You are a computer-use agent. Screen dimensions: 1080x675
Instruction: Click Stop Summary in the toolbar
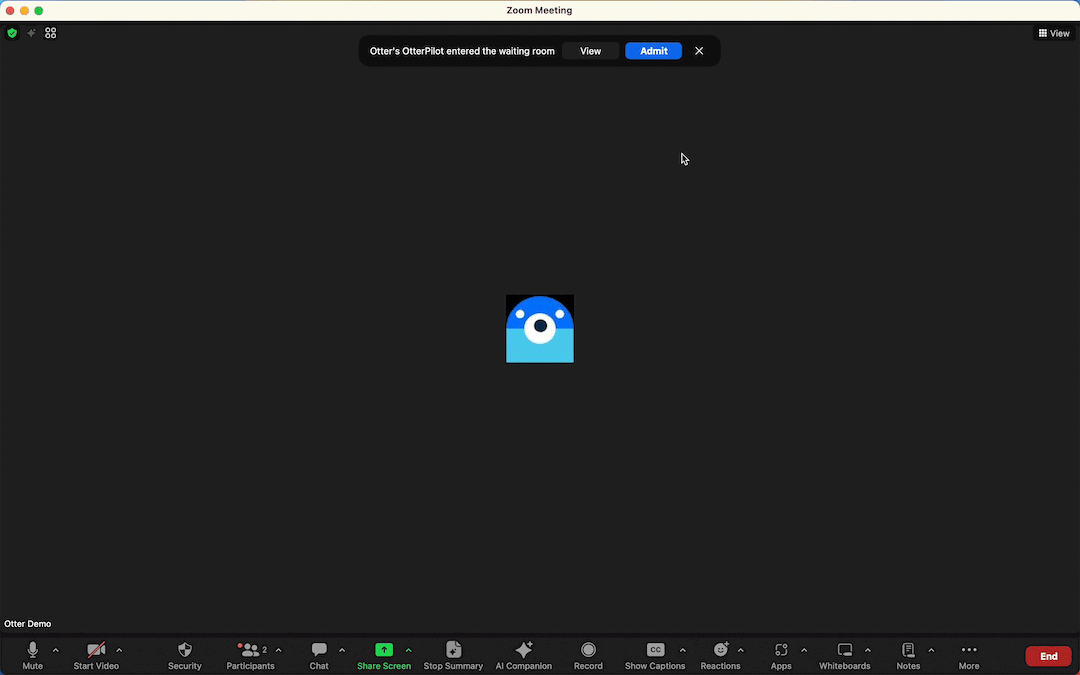(x=453, y=656)
